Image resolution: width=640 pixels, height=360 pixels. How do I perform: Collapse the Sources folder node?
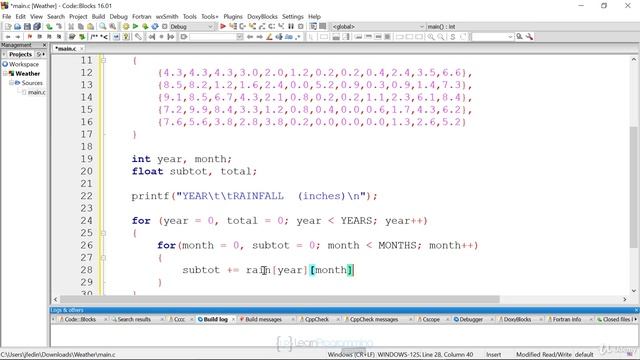pyautogui.click(x=11, y=83)
